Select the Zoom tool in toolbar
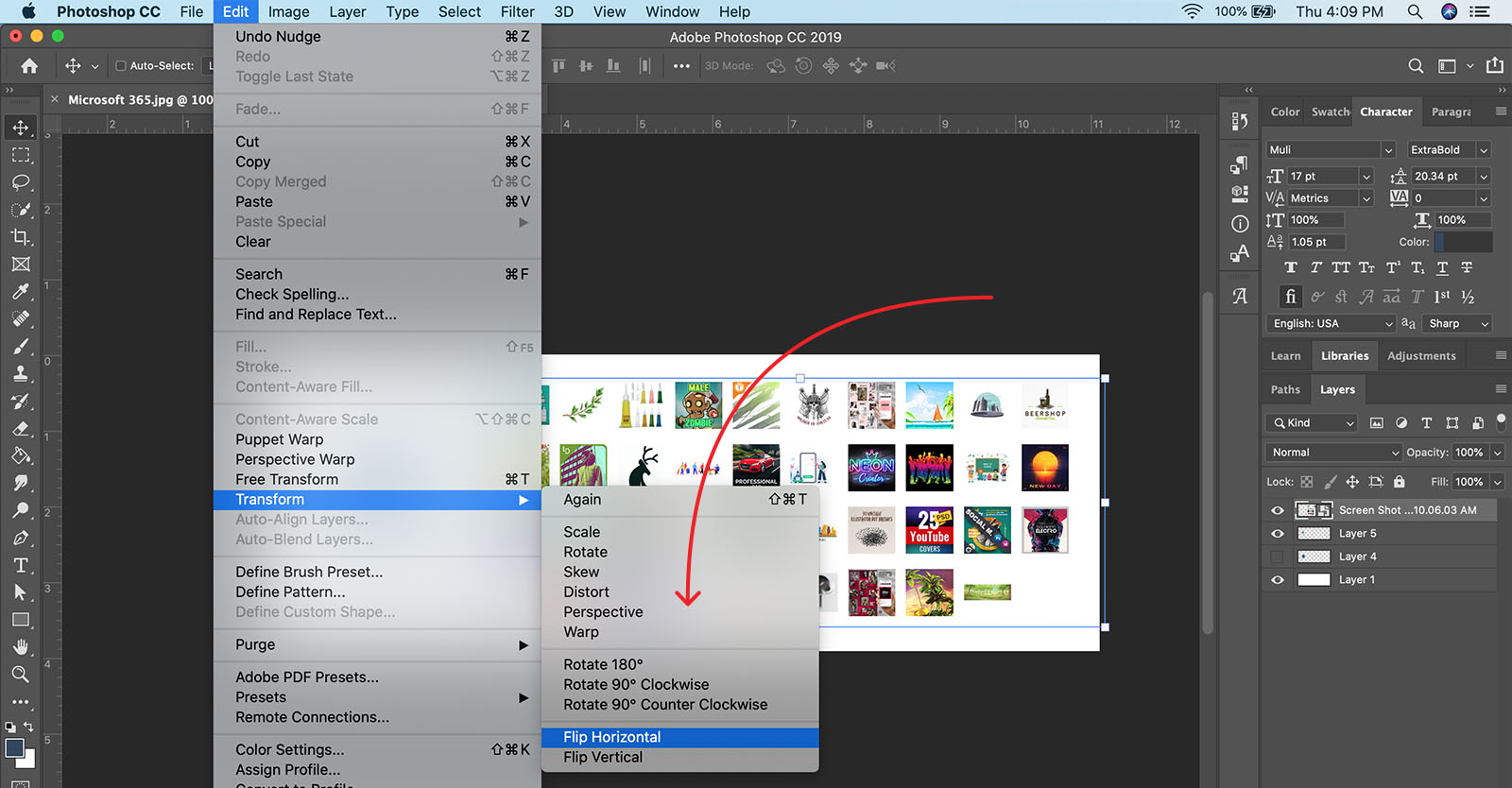 (x=21, y=675)
